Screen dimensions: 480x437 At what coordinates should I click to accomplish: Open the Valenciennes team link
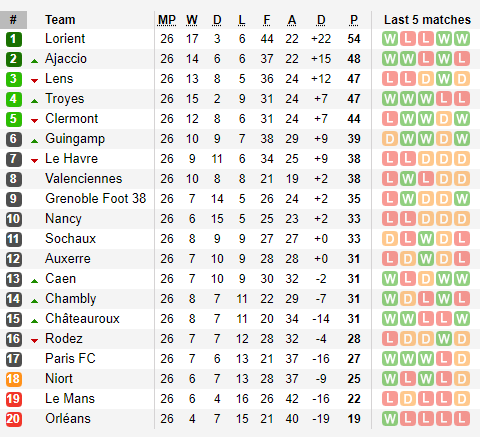pyautogui.click(x=84, y=179)
